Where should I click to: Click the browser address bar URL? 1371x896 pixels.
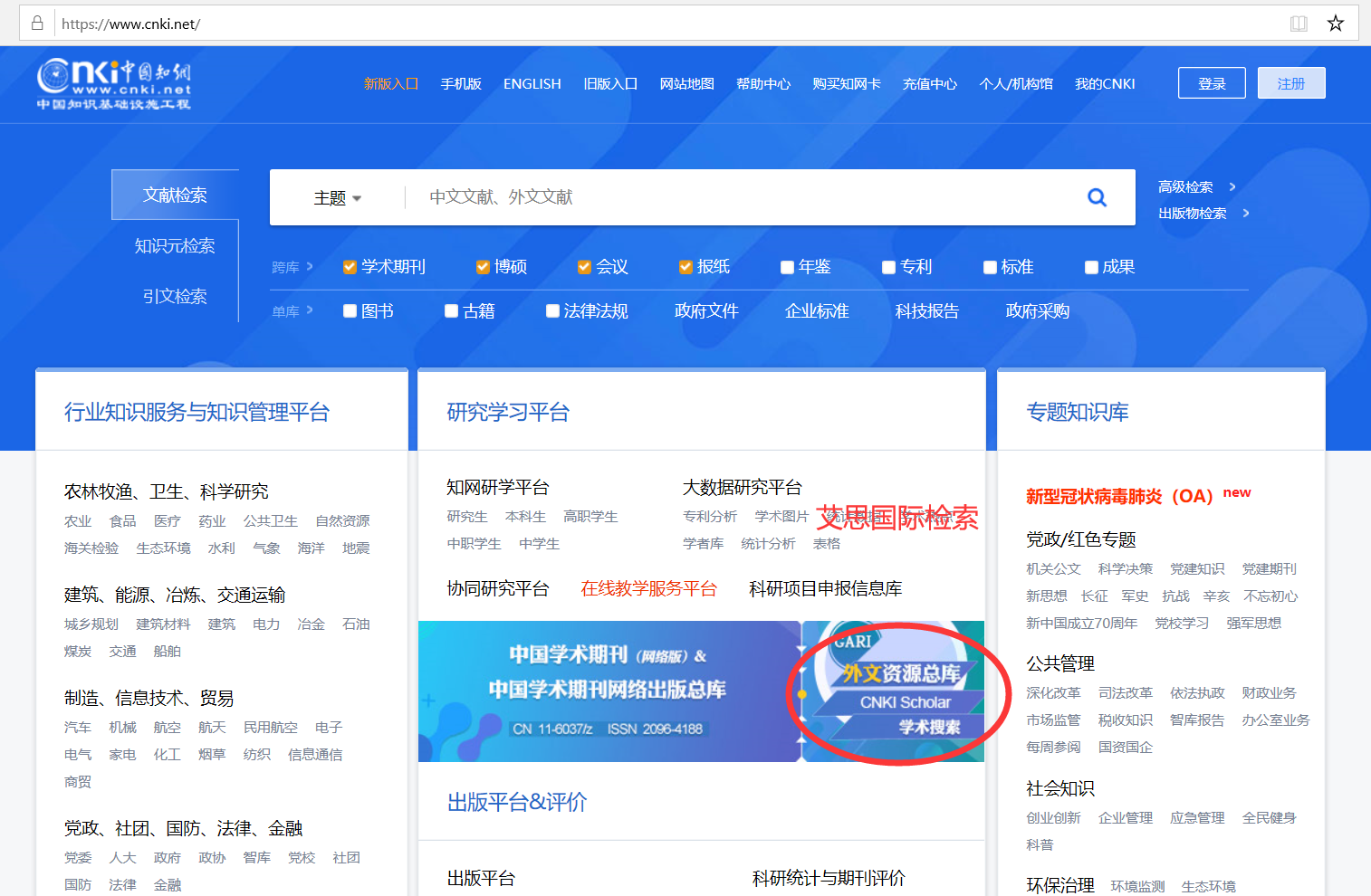(130, 24)
